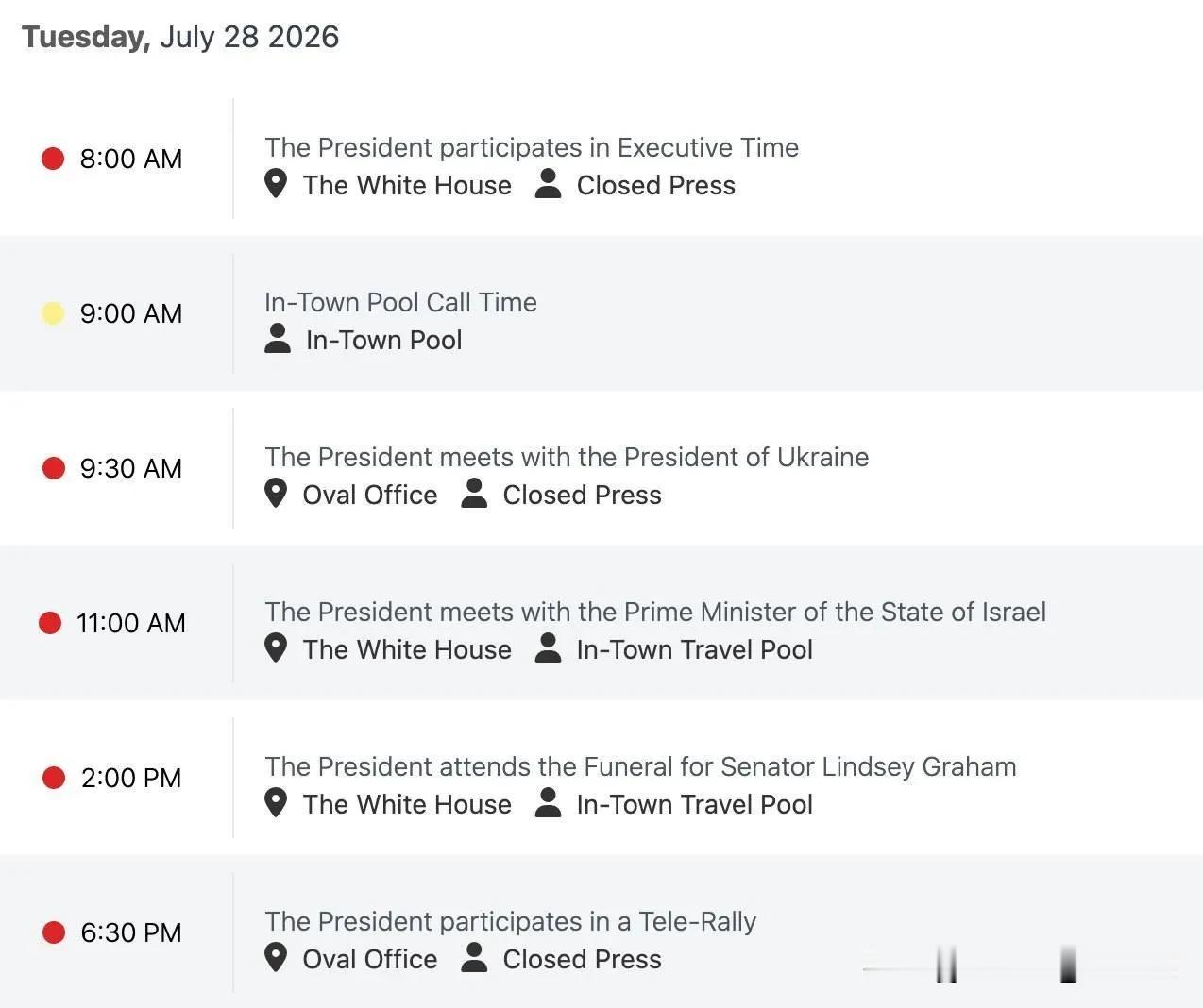
Task: Click the red dot beside 11:00 AM
Action: [50, 623]
